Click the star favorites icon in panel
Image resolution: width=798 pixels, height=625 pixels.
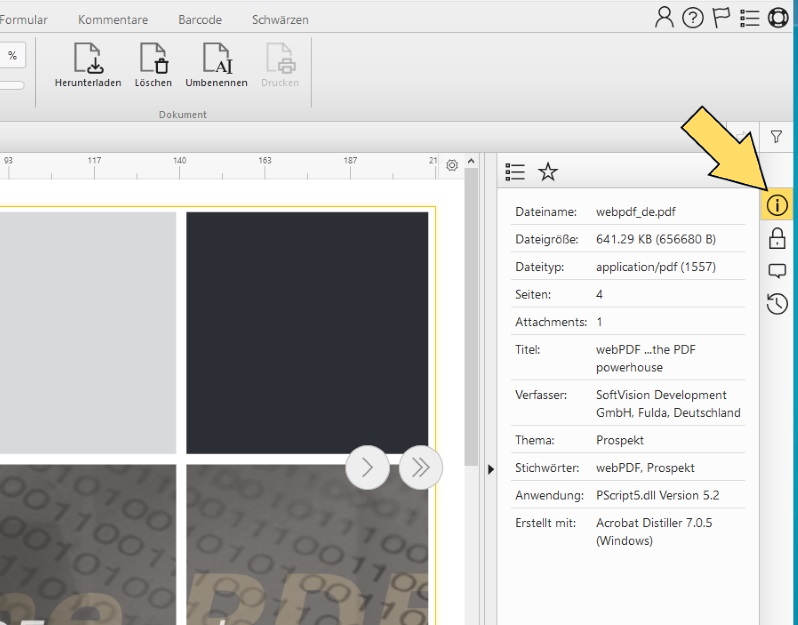point(548,172)
